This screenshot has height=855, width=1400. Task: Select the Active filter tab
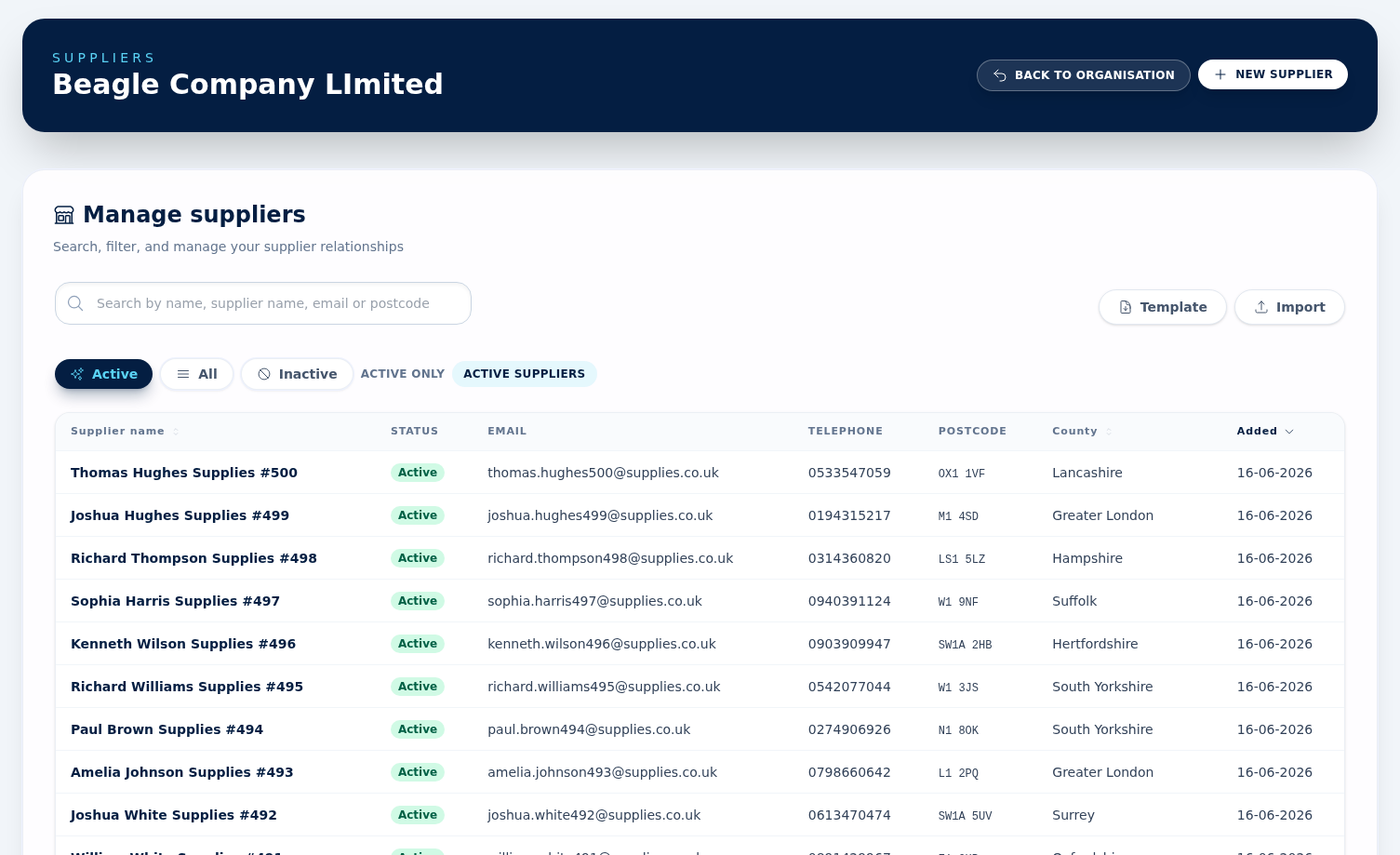[x=103, y=374]
